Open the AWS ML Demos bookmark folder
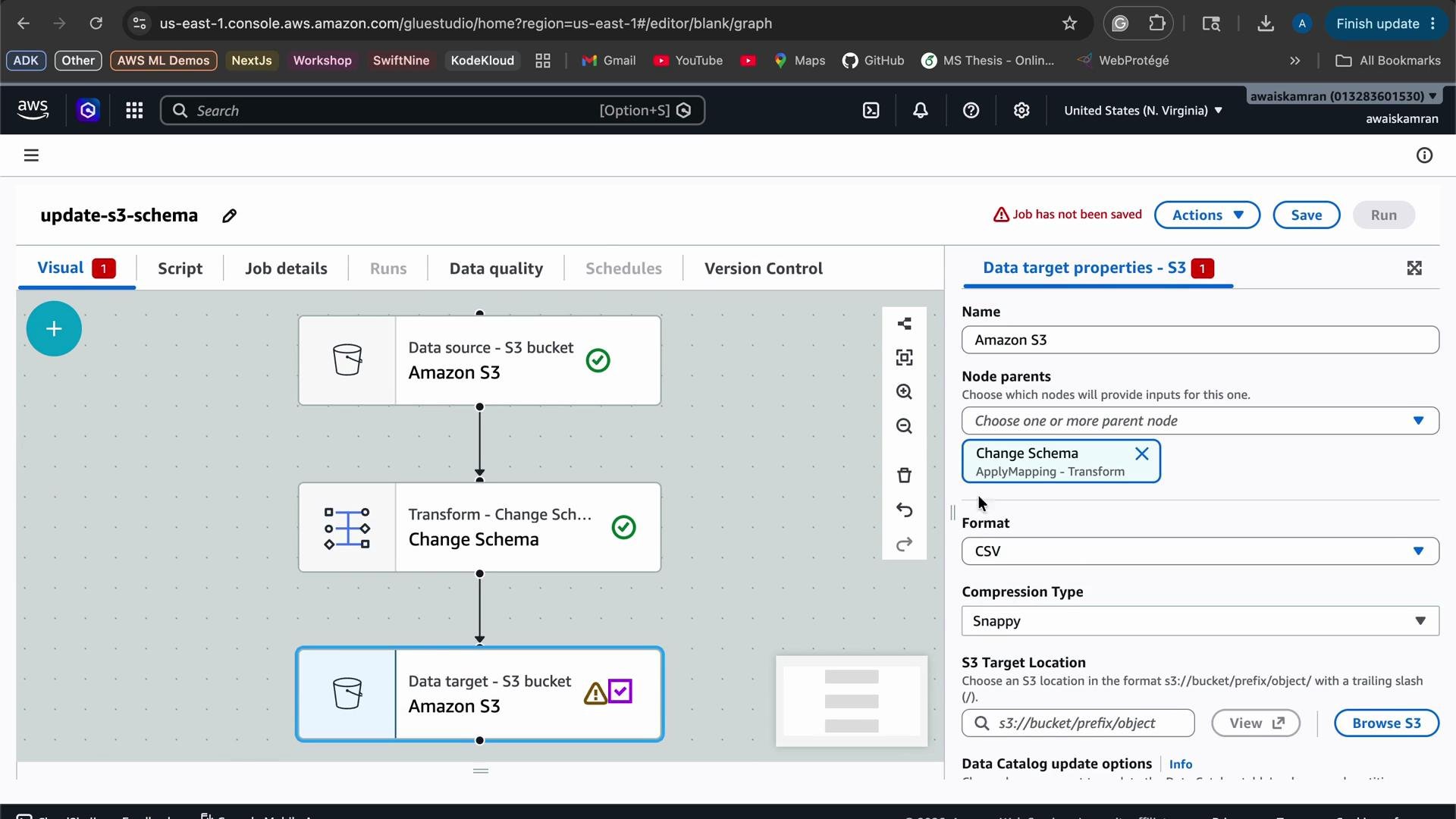 click(x=163, y=61)
